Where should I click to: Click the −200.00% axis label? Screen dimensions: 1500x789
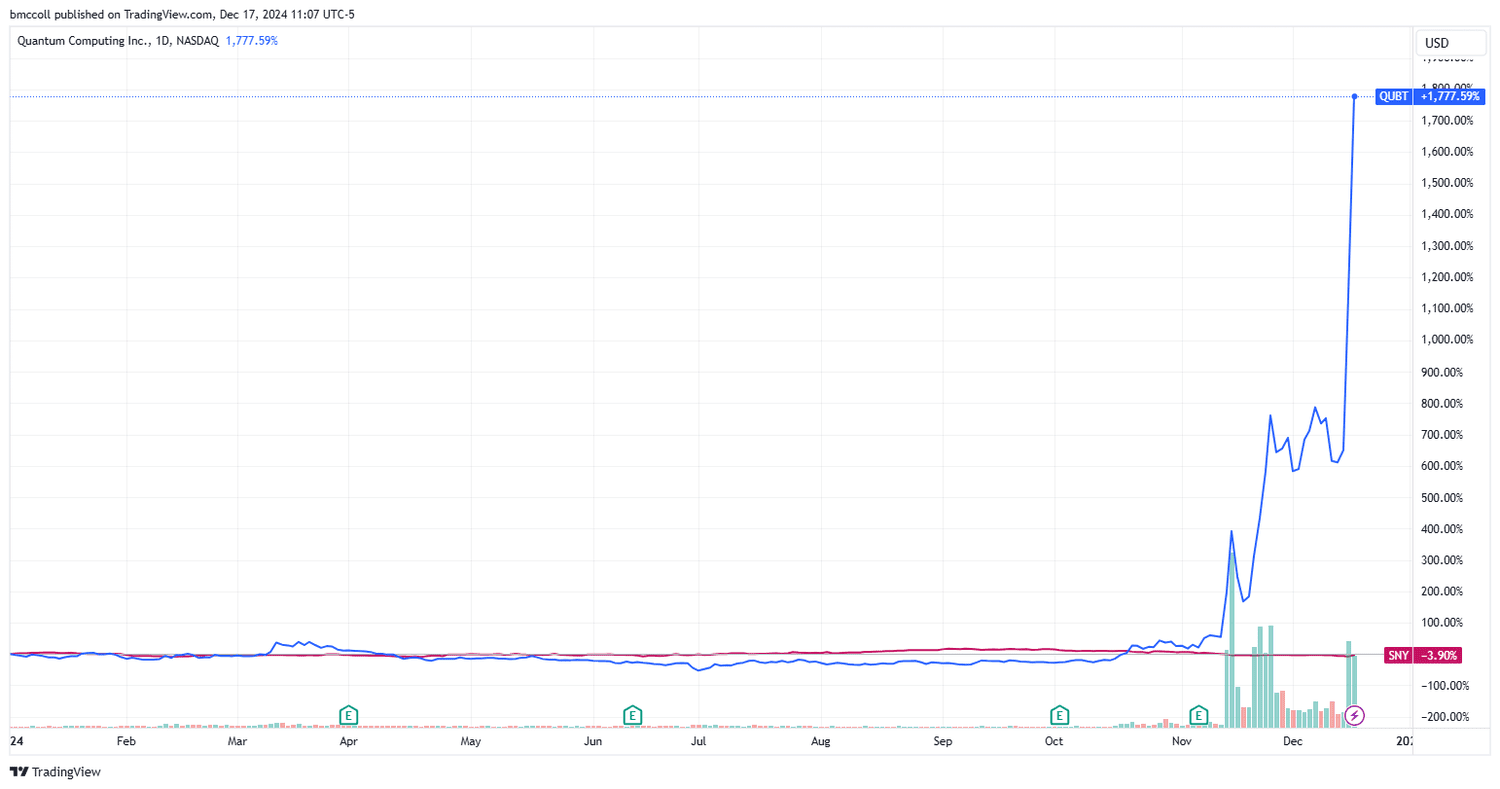click(1445, 716)
